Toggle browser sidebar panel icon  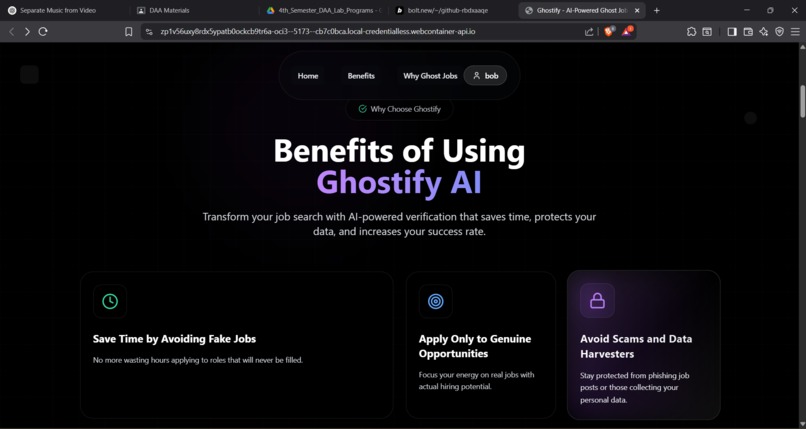[x=732, y=31]
